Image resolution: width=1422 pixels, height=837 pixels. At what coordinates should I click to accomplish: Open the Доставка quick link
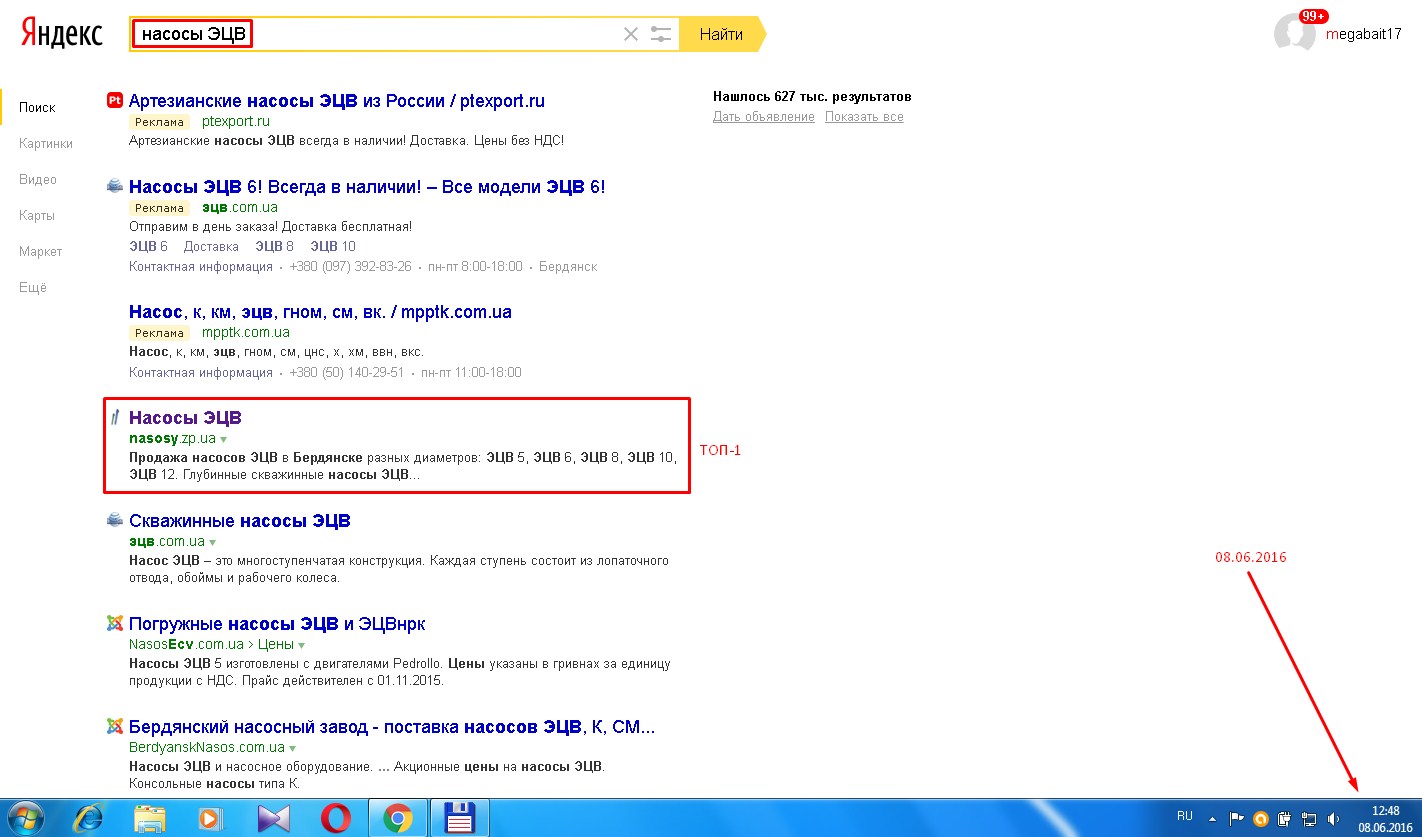(x=211, y=246)
